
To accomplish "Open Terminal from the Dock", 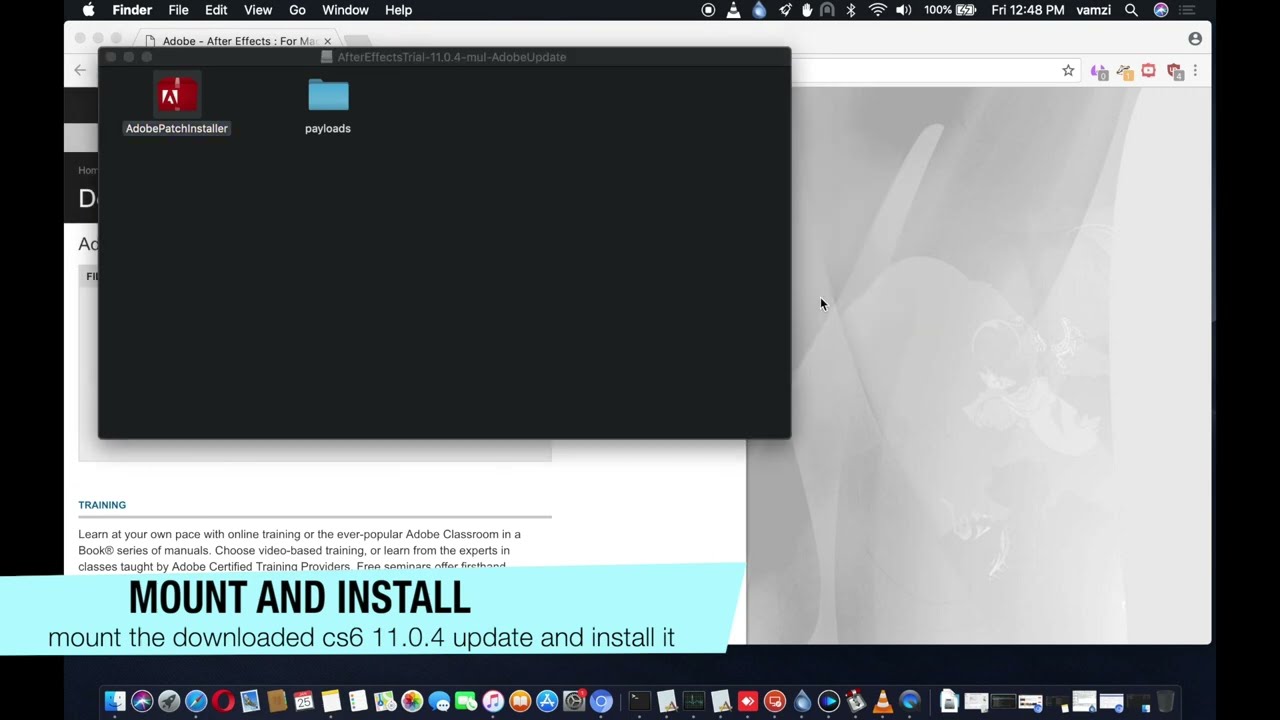I will (640, 702).
